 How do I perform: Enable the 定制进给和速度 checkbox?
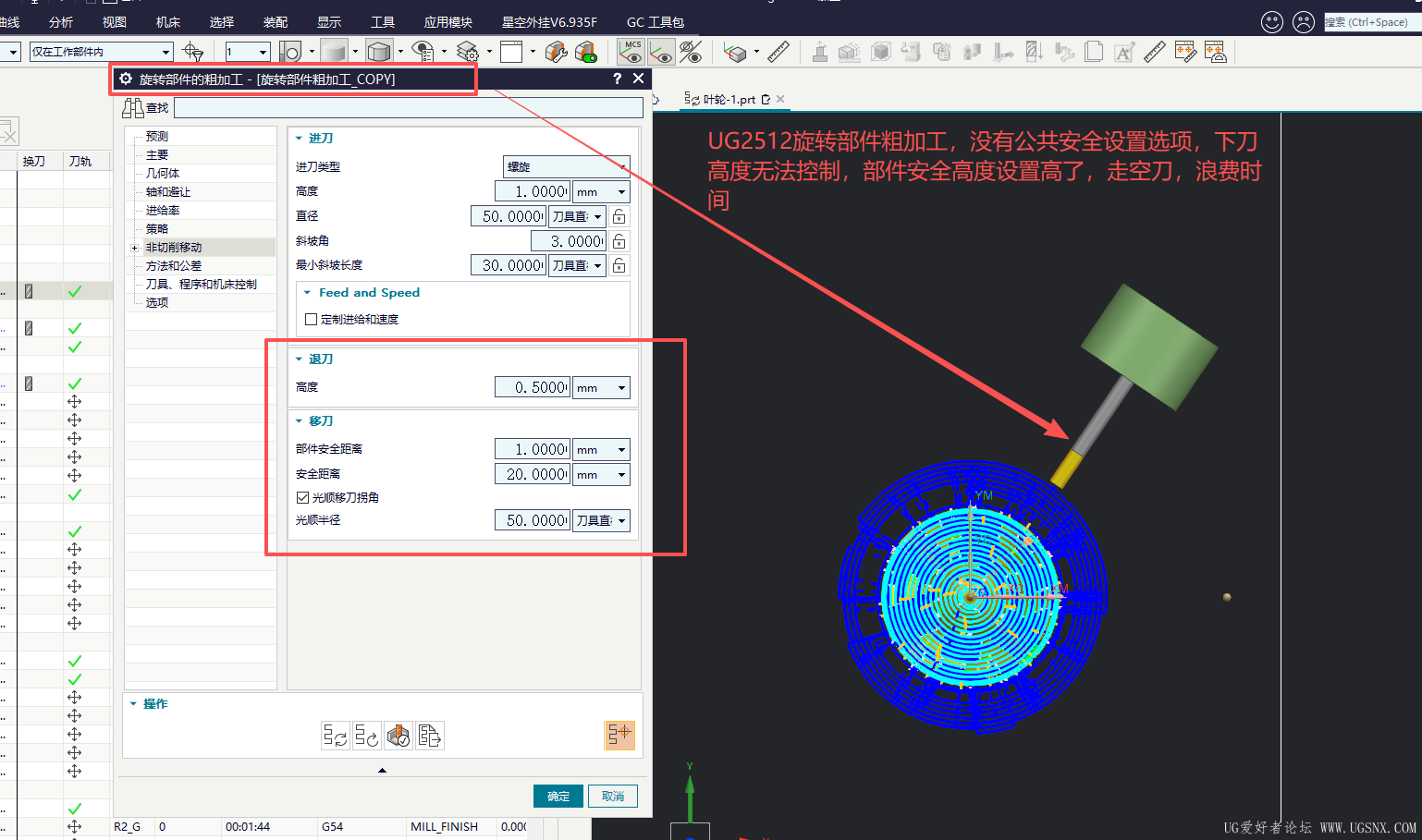coord(312,319)
